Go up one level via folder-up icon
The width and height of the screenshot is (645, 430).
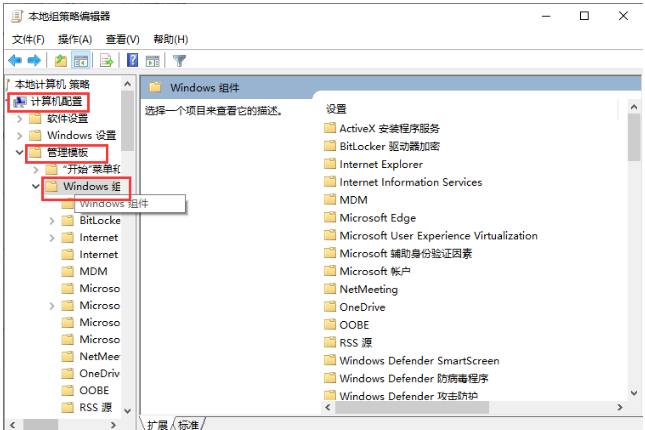click(60, 61)
